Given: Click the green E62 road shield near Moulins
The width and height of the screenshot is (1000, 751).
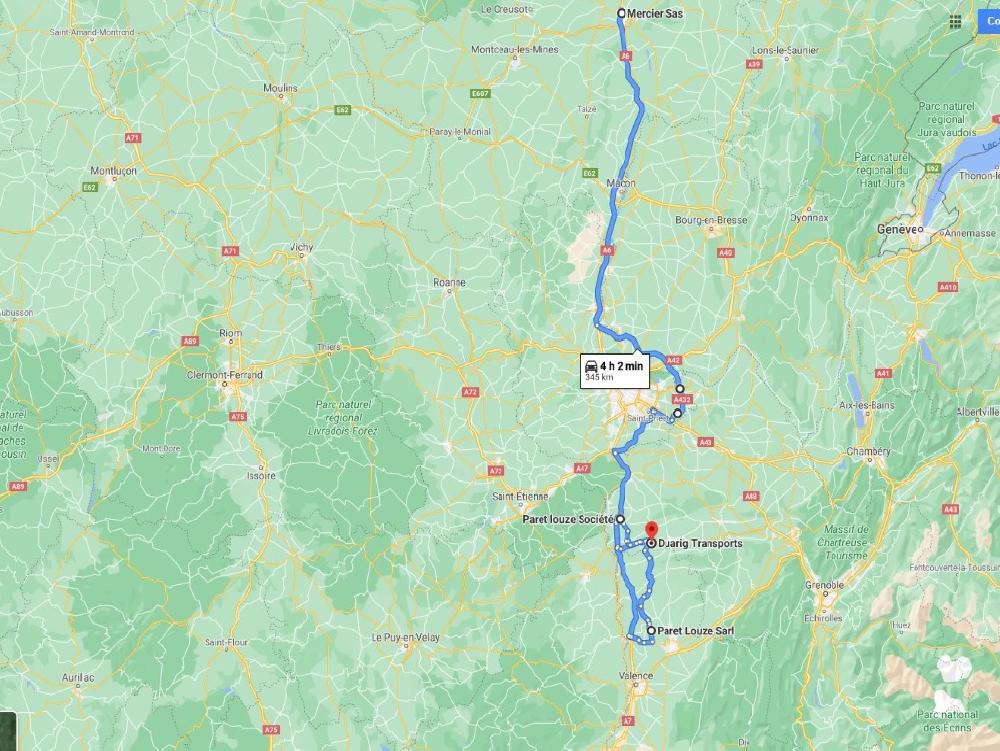Looking at the screenshot, I should (x=342, y=110).
